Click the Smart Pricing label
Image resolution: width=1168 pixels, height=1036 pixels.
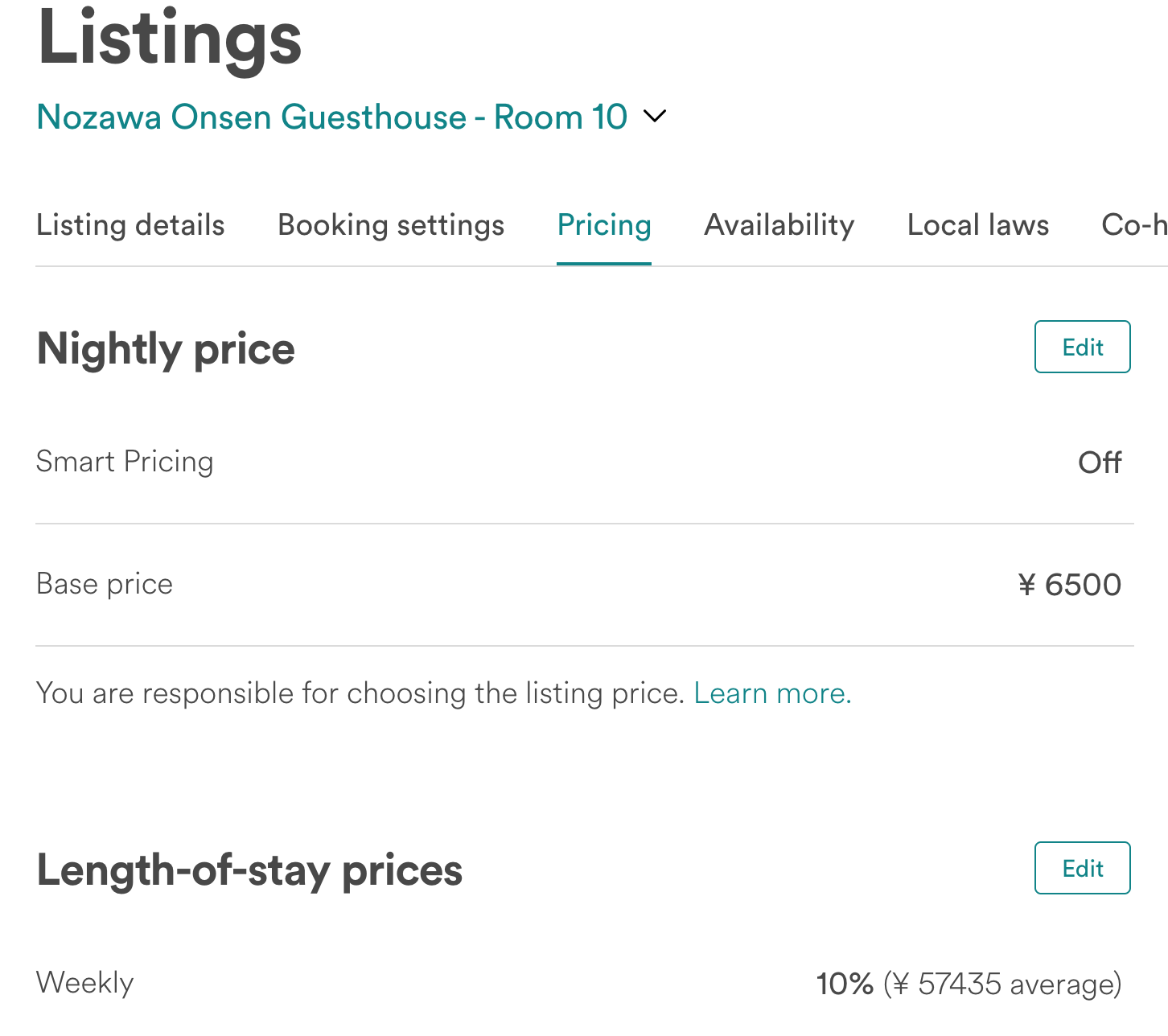point(125,462)
